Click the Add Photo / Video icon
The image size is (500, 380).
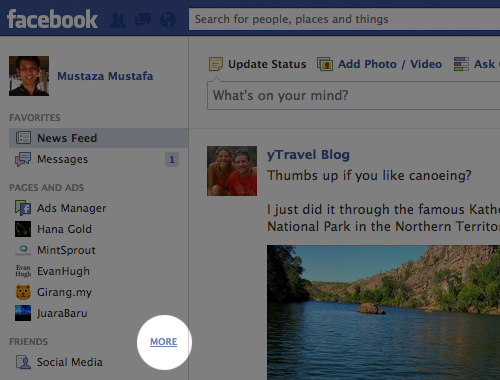coord(325,64)
